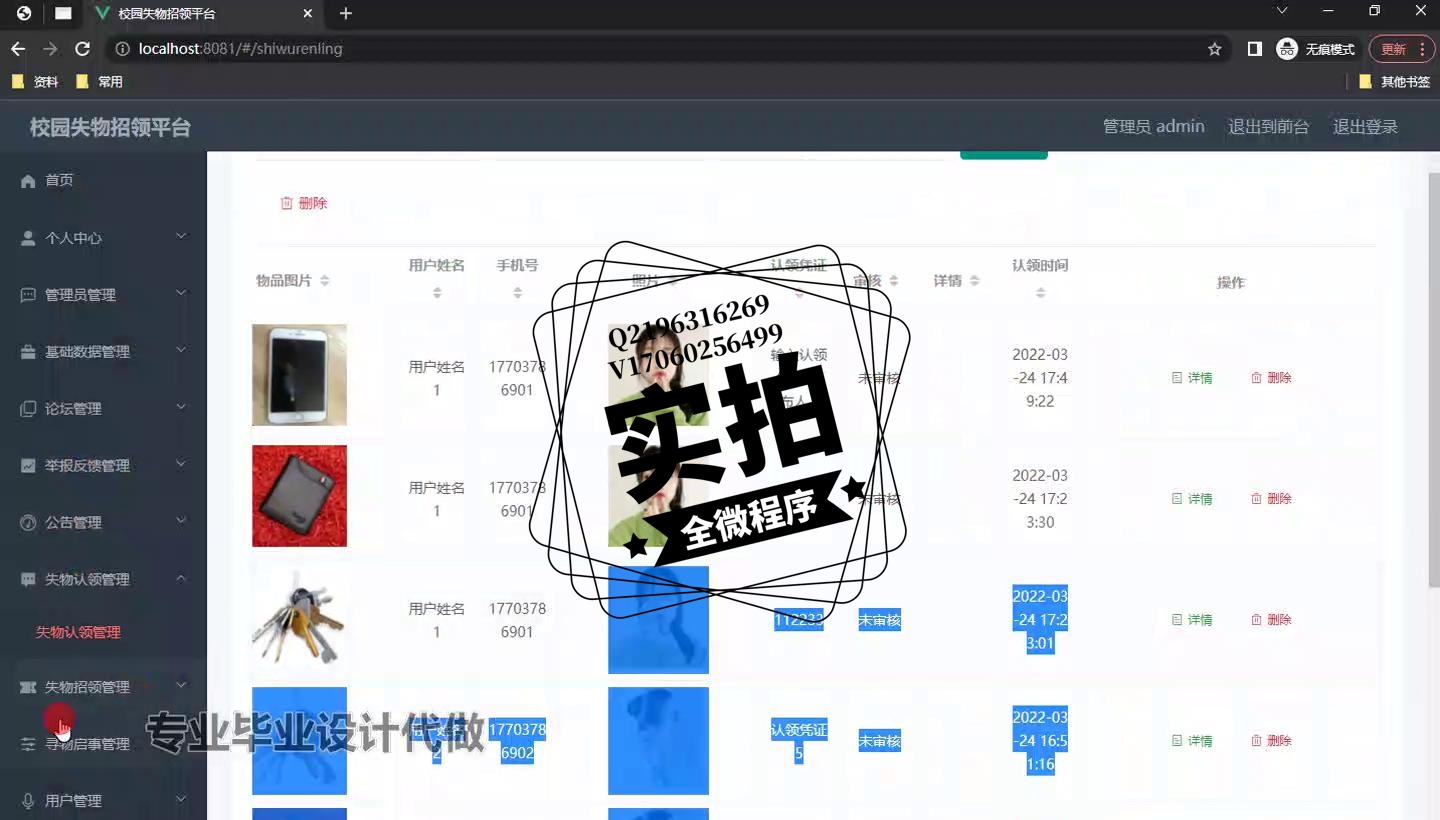
Task: Open 详情 for 17:23:01 row
Action: [x=1192, y=620]
